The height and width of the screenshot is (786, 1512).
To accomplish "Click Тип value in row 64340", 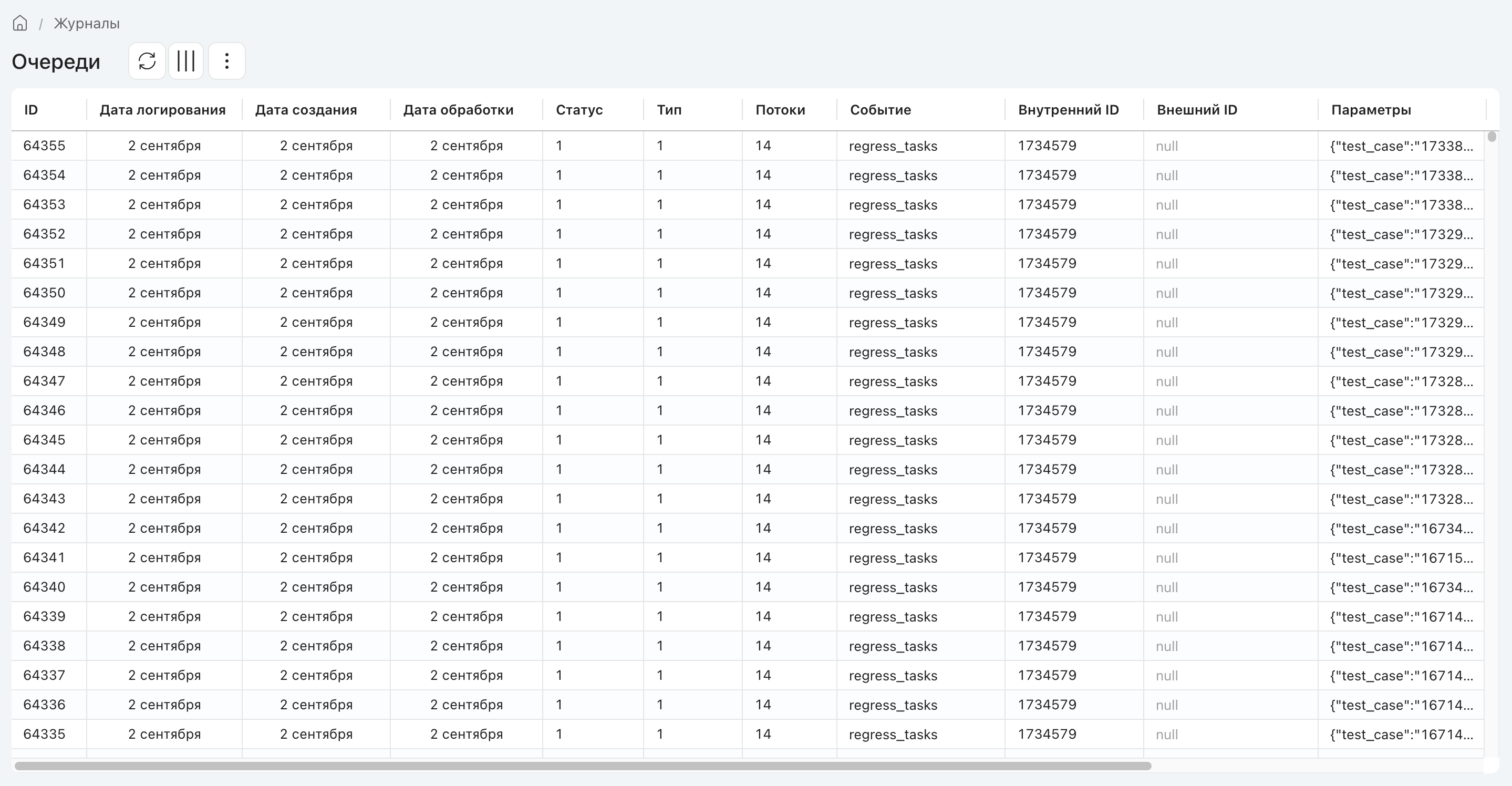I will (x=660, y=586).
